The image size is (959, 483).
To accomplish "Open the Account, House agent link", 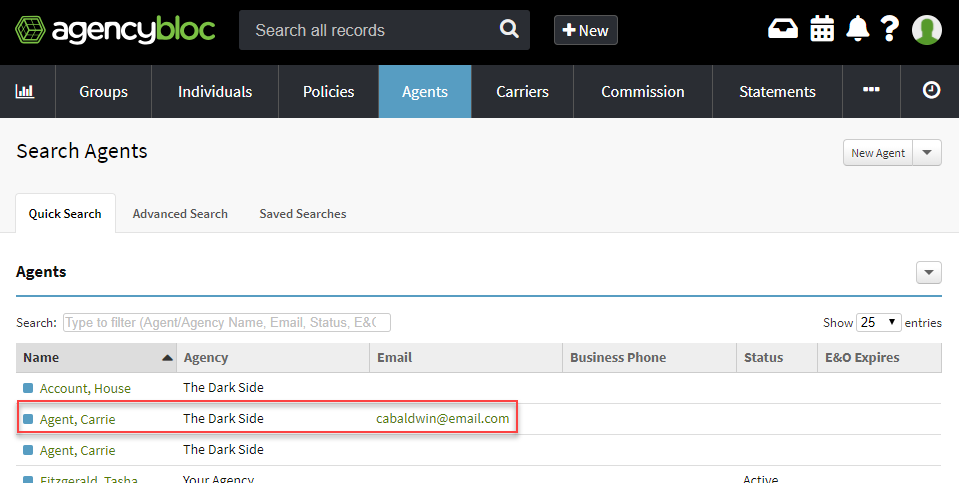I will tap(85, 388).
